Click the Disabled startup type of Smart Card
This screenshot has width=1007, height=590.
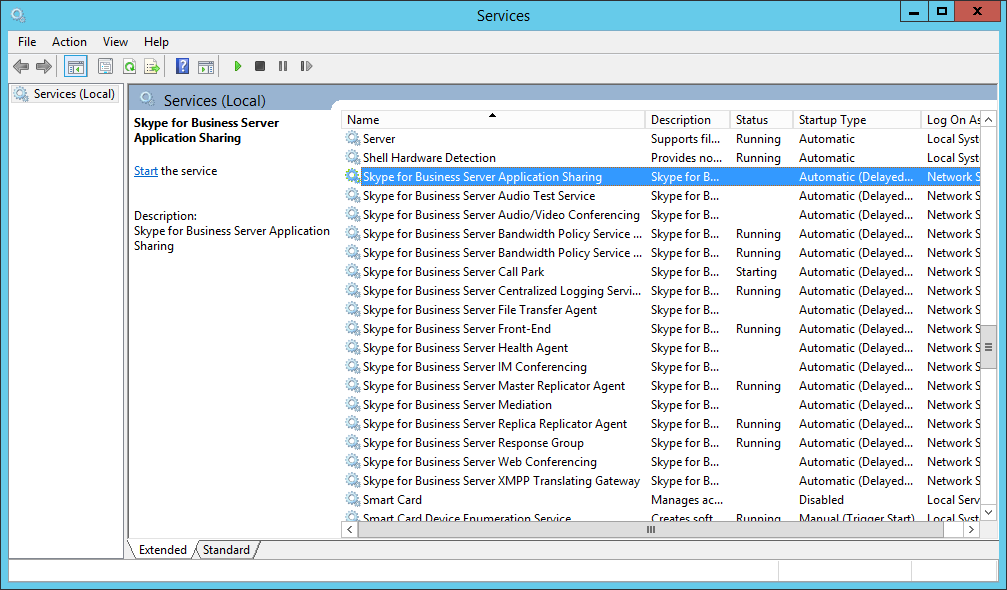point(821,499)
